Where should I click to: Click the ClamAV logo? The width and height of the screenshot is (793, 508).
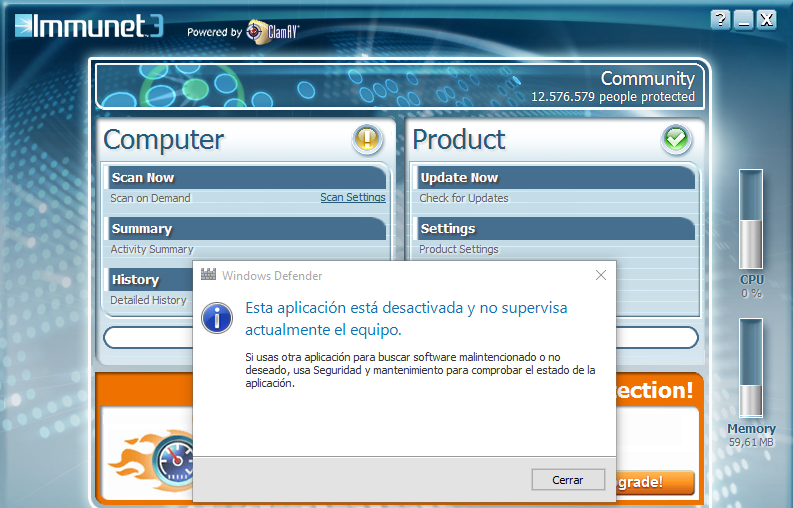tap(273, 32)
